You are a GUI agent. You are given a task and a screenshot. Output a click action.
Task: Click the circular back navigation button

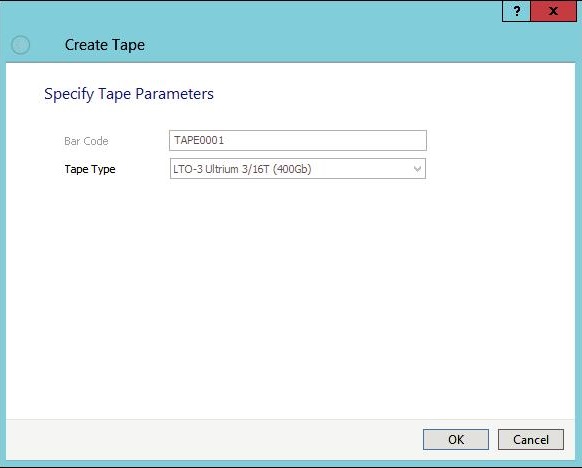(20, 45)
